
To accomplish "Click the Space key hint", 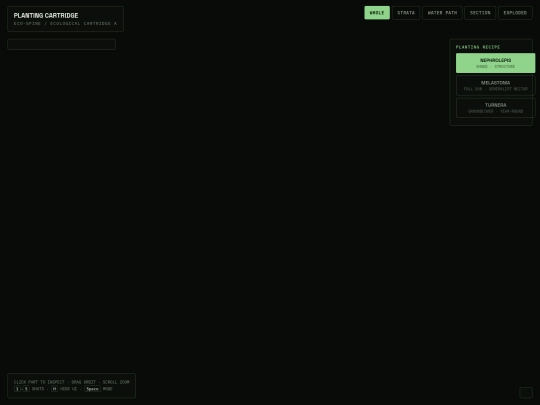I will click(92, 389).
